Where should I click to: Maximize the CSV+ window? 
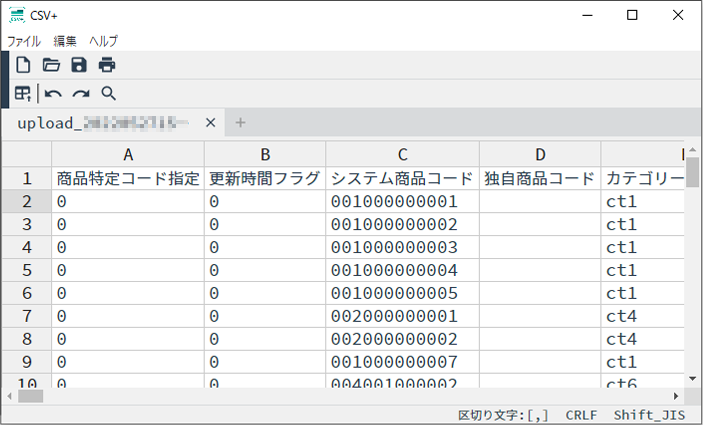pos(632,15)
